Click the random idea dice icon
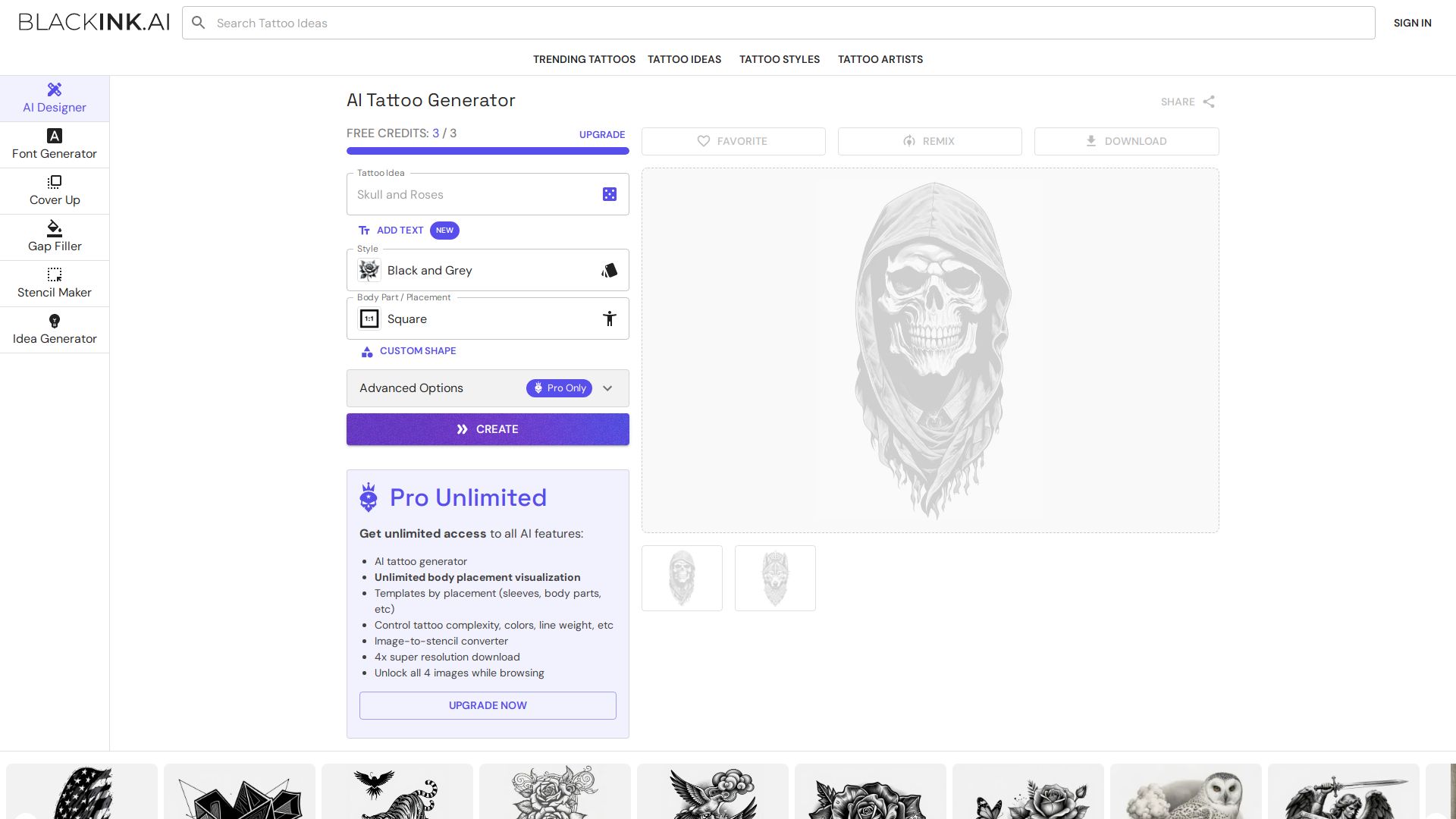The height and width of the screenshot is (819, 1456). coord(610,195)
